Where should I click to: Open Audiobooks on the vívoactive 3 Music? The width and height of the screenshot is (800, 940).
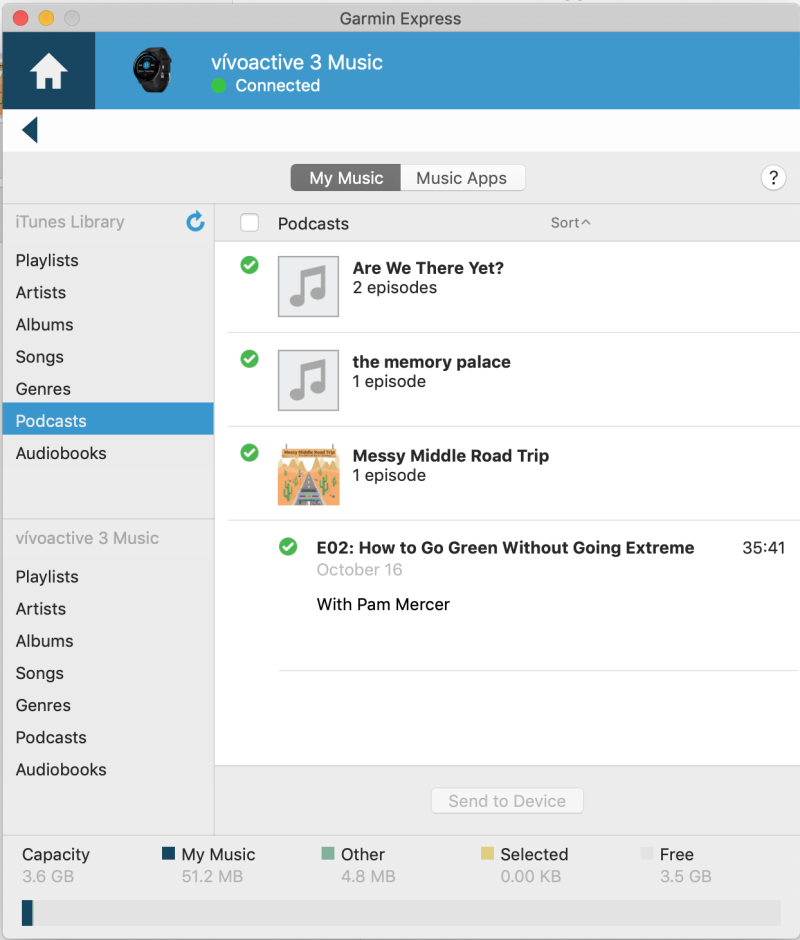108,770
